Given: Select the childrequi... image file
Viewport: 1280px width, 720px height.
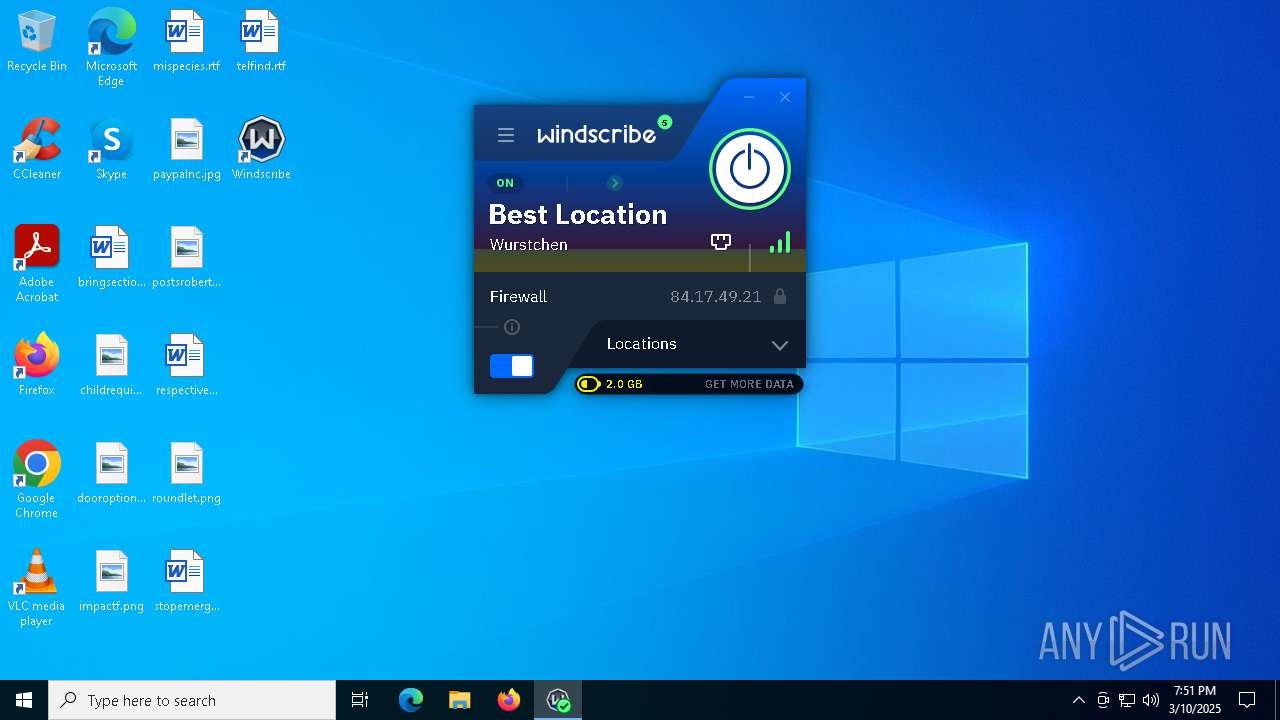Looking at the screenshot, I should click(111, 366).
